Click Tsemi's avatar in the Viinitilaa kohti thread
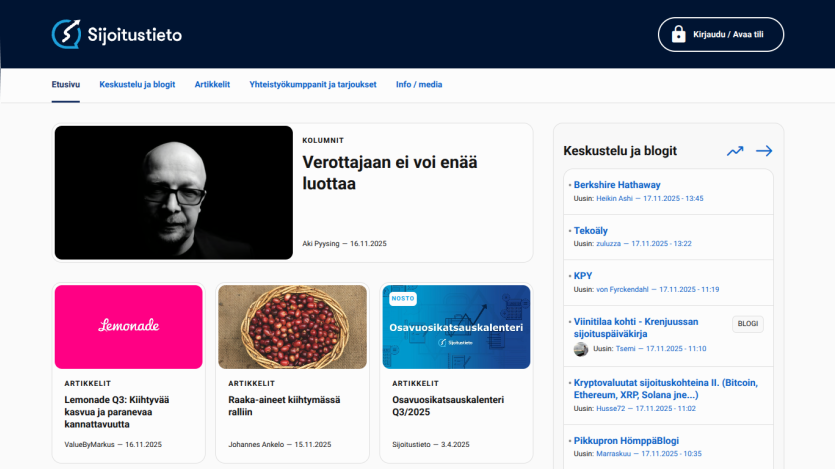The height and width of the screenshot is (469, 835). [580, 349]
